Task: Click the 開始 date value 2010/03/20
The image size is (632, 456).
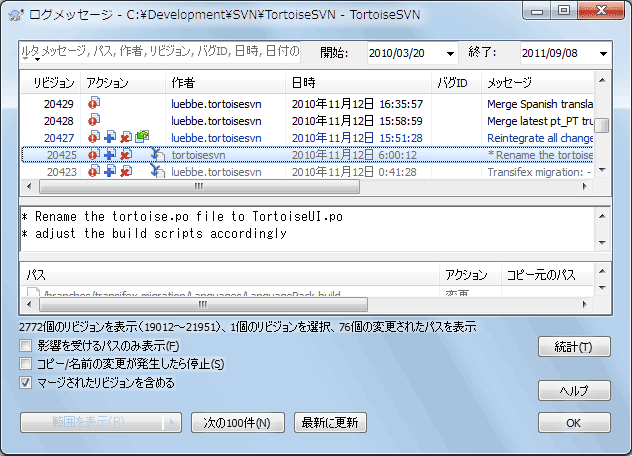Action: pyautogui.click(x=397, y=53)
